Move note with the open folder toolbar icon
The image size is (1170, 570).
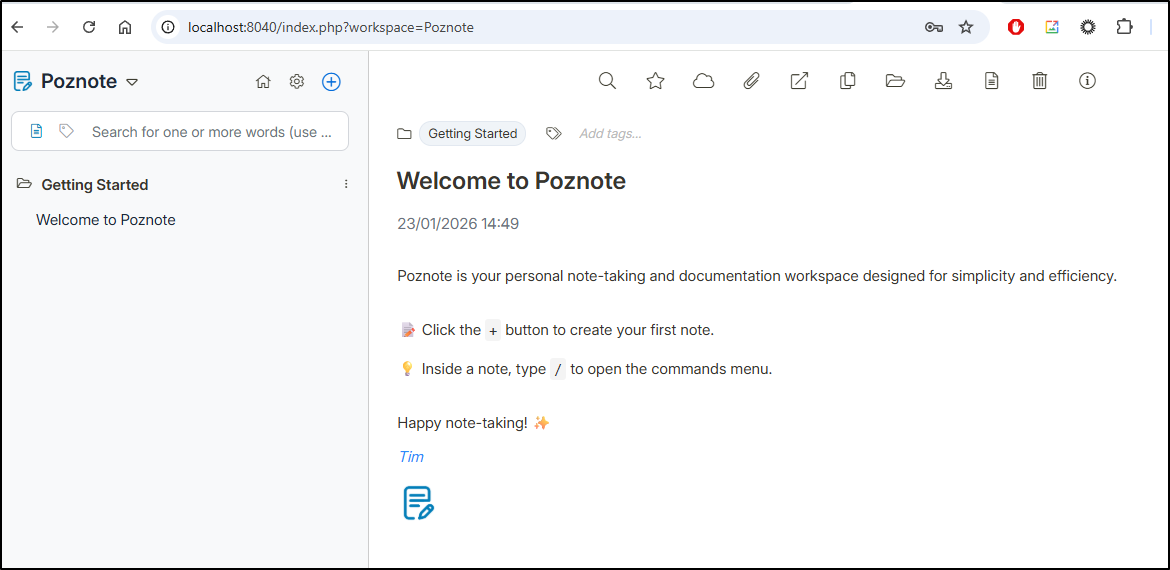pos(895,81)
